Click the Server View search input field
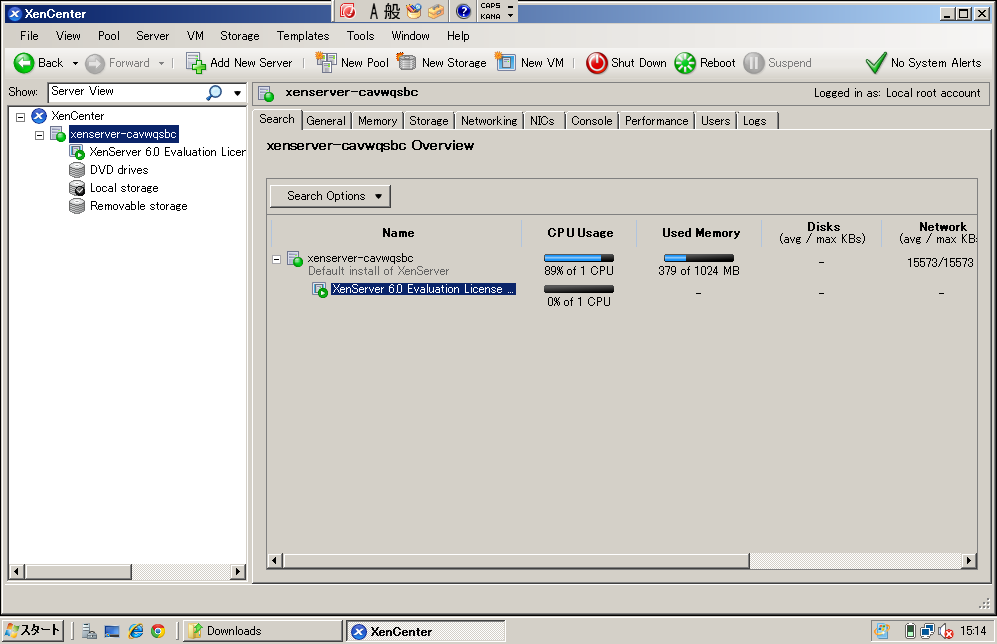Image resolution: width=997 pixels, height=644 pixels. [127, 92]
